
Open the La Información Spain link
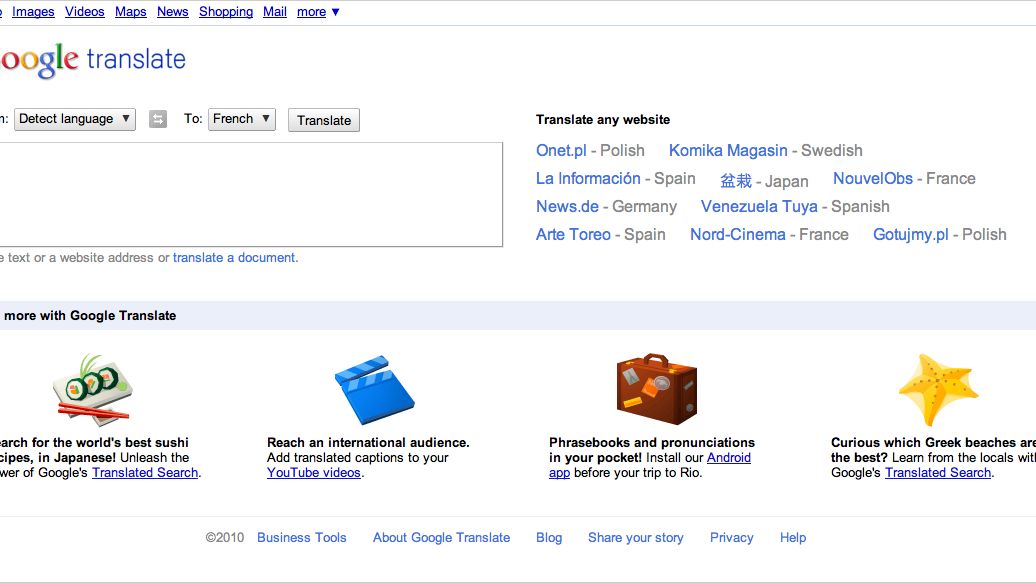588,178
